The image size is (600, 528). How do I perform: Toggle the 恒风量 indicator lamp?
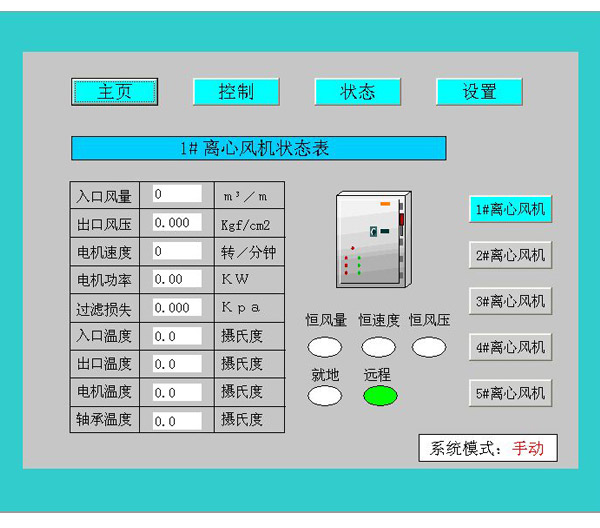click(324, 348)
